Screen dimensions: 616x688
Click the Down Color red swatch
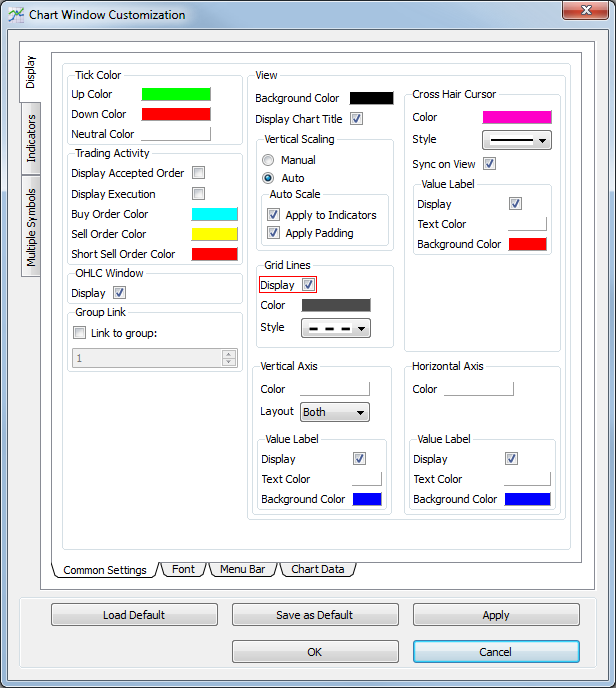coord(176,114)
